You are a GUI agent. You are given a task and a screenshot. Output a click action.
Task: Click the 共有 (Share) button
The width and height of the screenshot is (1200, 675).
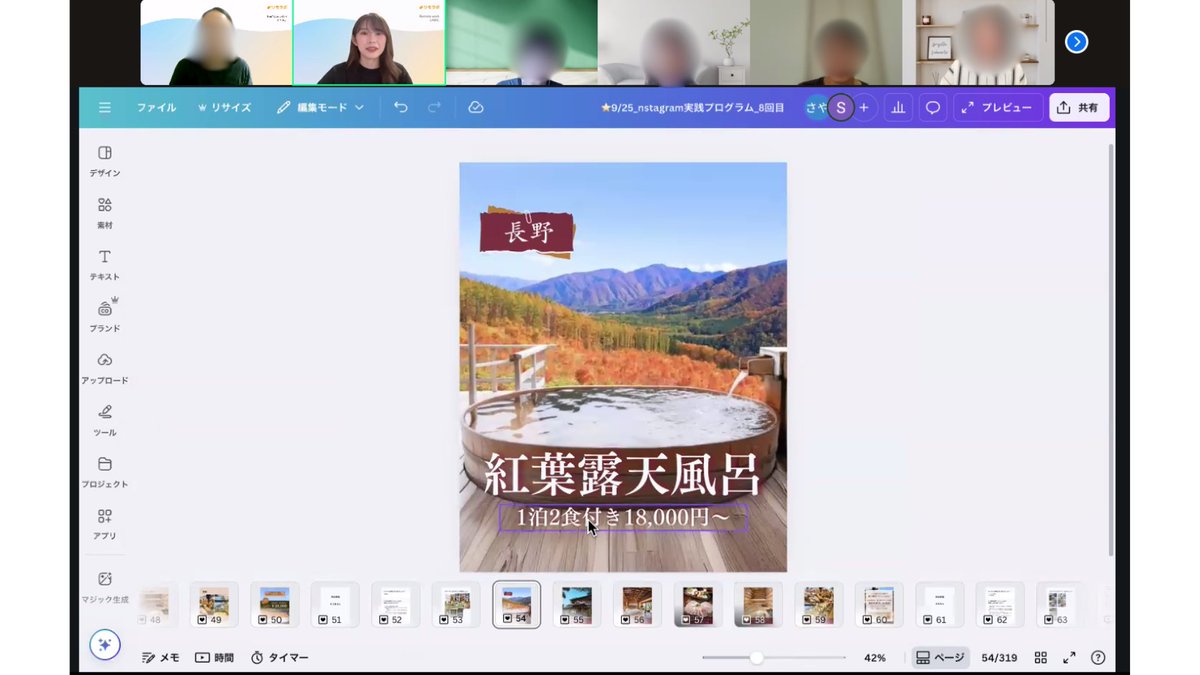1079,107
